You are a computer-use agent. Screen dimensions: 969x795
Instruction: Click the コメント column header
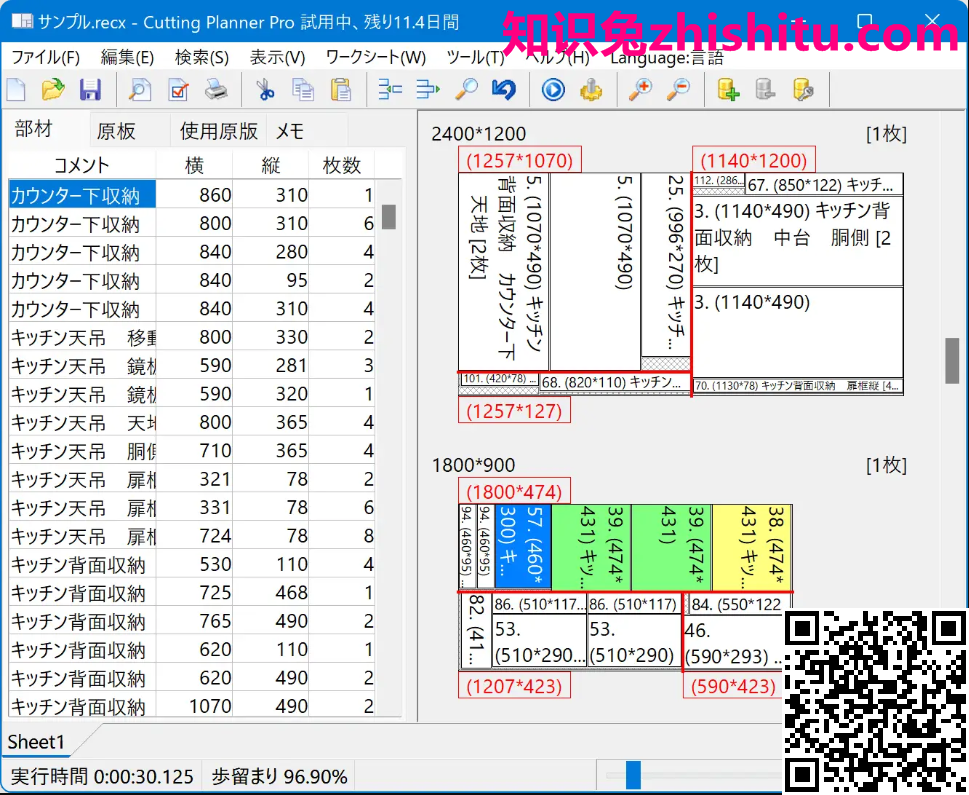pos(82,165)
